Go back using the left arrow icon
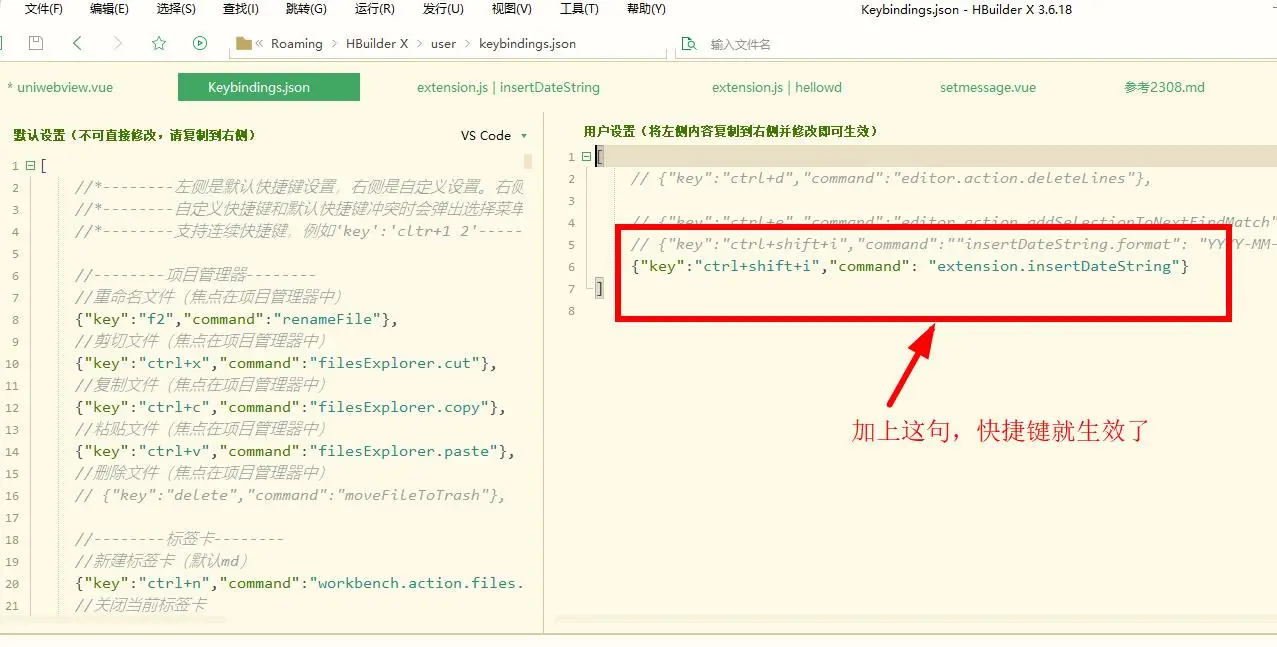Image resolution: width=1277 pixels, height=647 pixels. 78,43
